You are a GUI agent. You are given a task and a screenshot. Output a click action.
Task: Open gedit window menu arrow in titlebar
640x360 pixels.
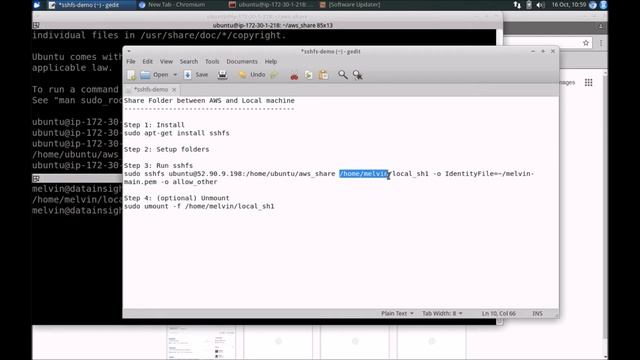129,51
